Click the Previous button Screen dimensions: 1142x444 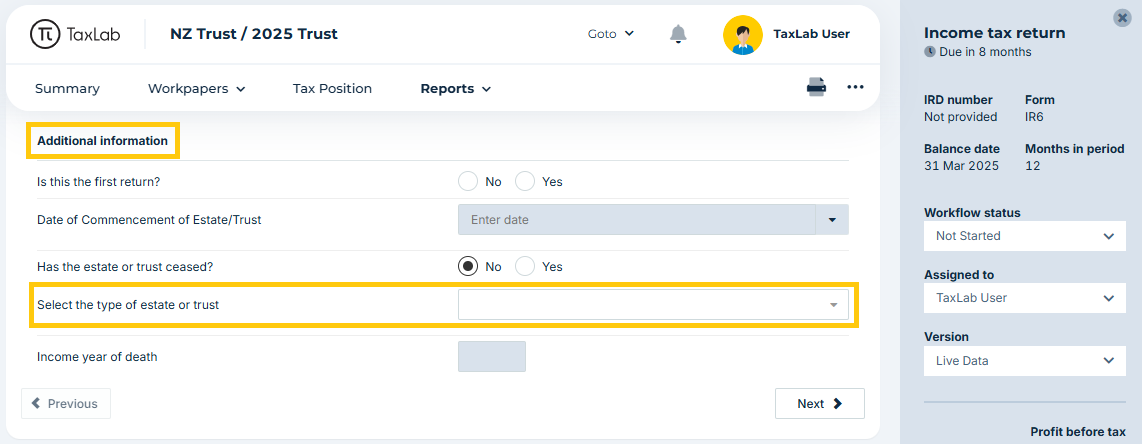[x=66, y=404]
